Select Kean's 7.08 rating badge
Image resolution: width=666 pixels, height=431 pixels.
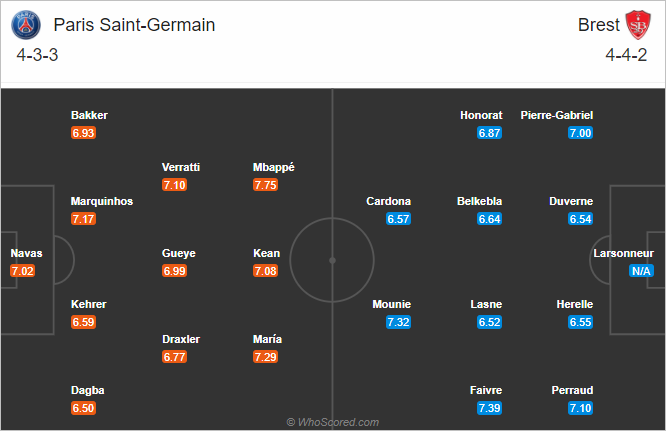coord(265,271)
